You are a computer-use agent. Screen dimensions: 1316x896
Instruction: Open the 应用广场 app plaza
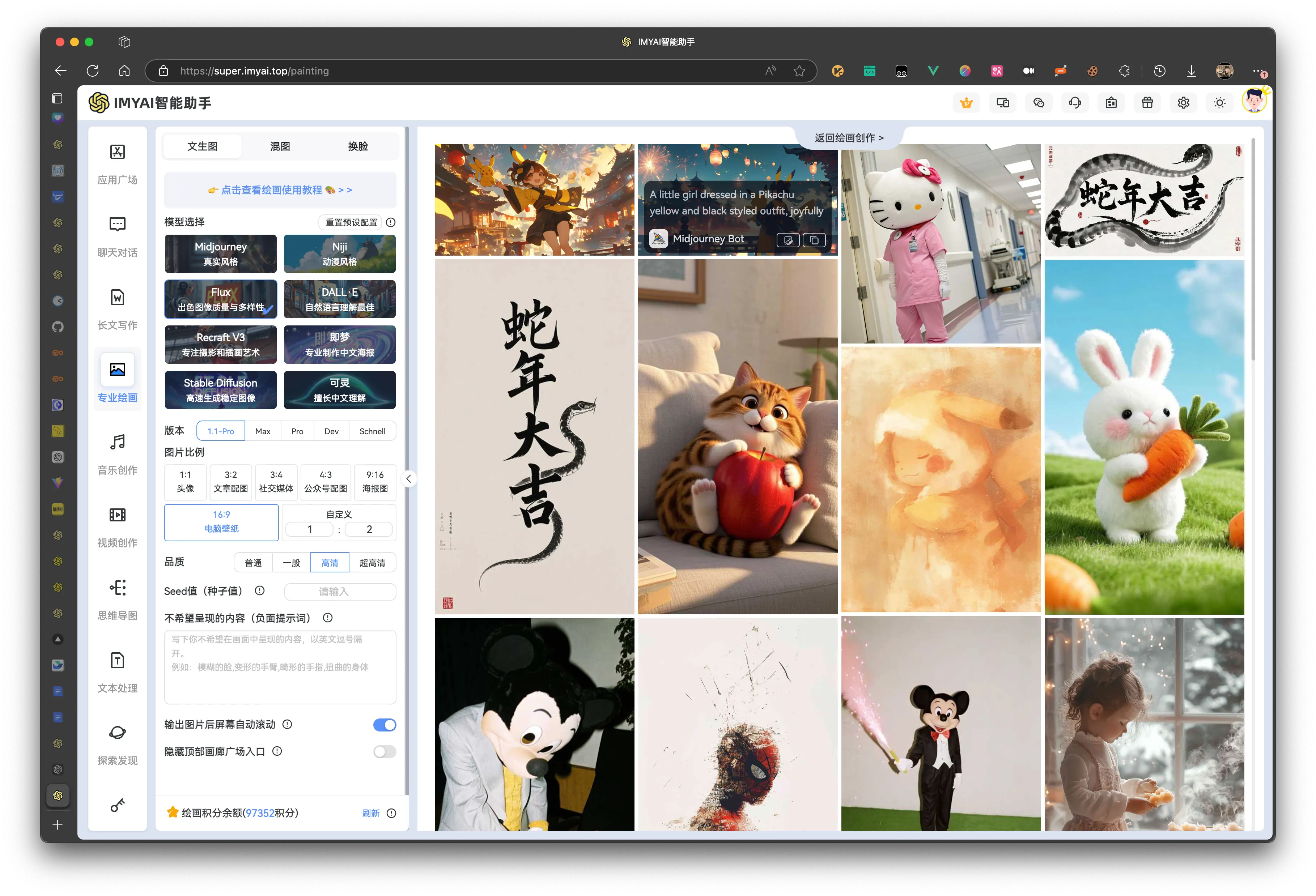coord(117,164)
